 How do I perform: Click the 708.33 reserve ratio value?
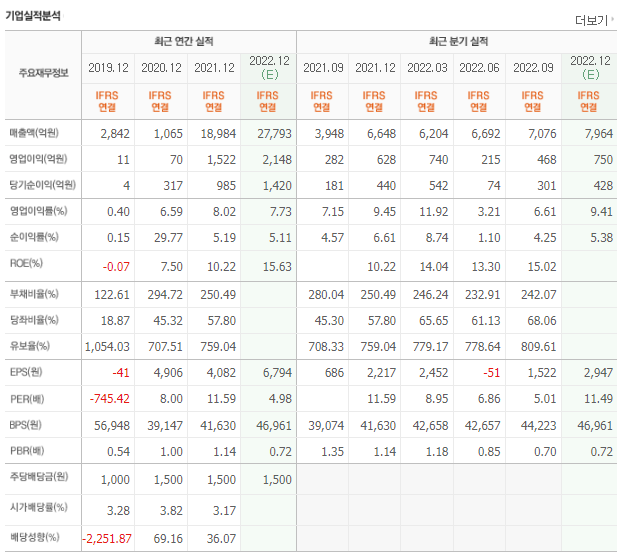[x=326, y=347]
